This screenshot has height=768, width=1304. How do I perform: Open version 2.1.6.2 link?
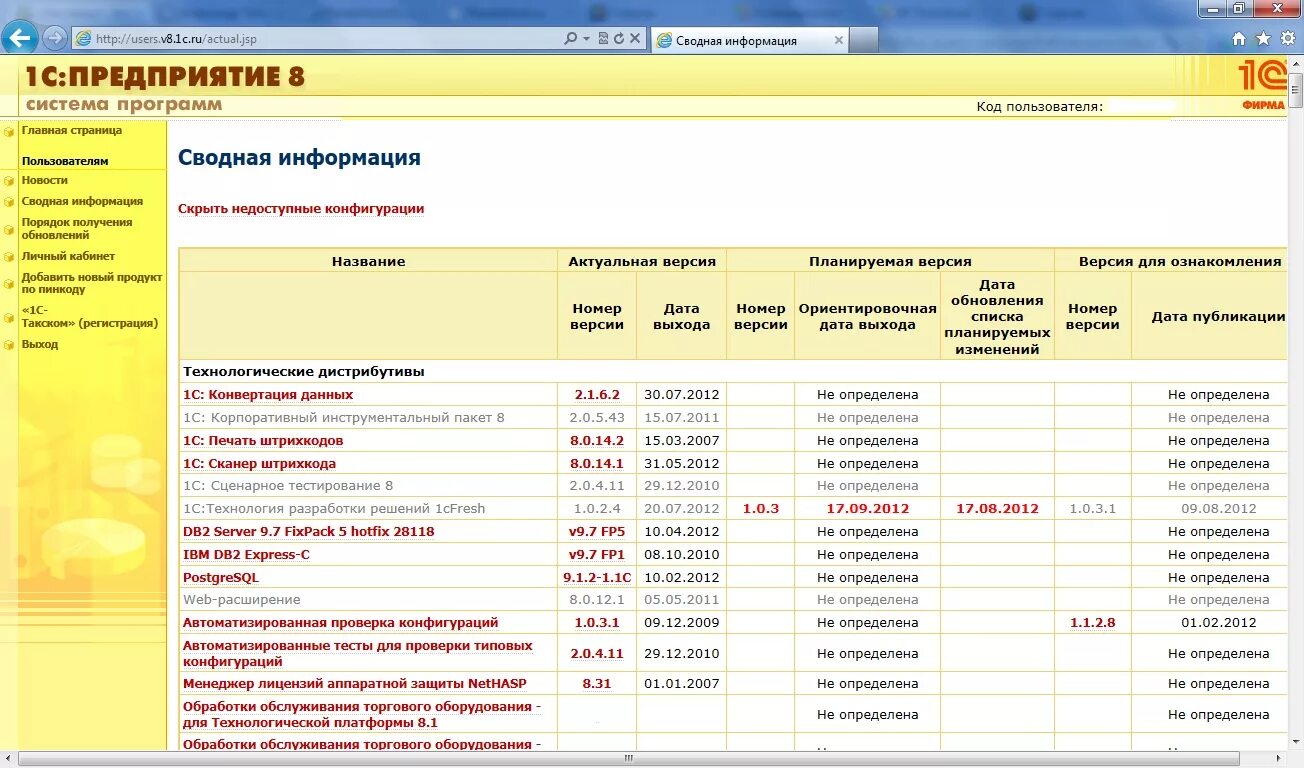tap(597, 395)
